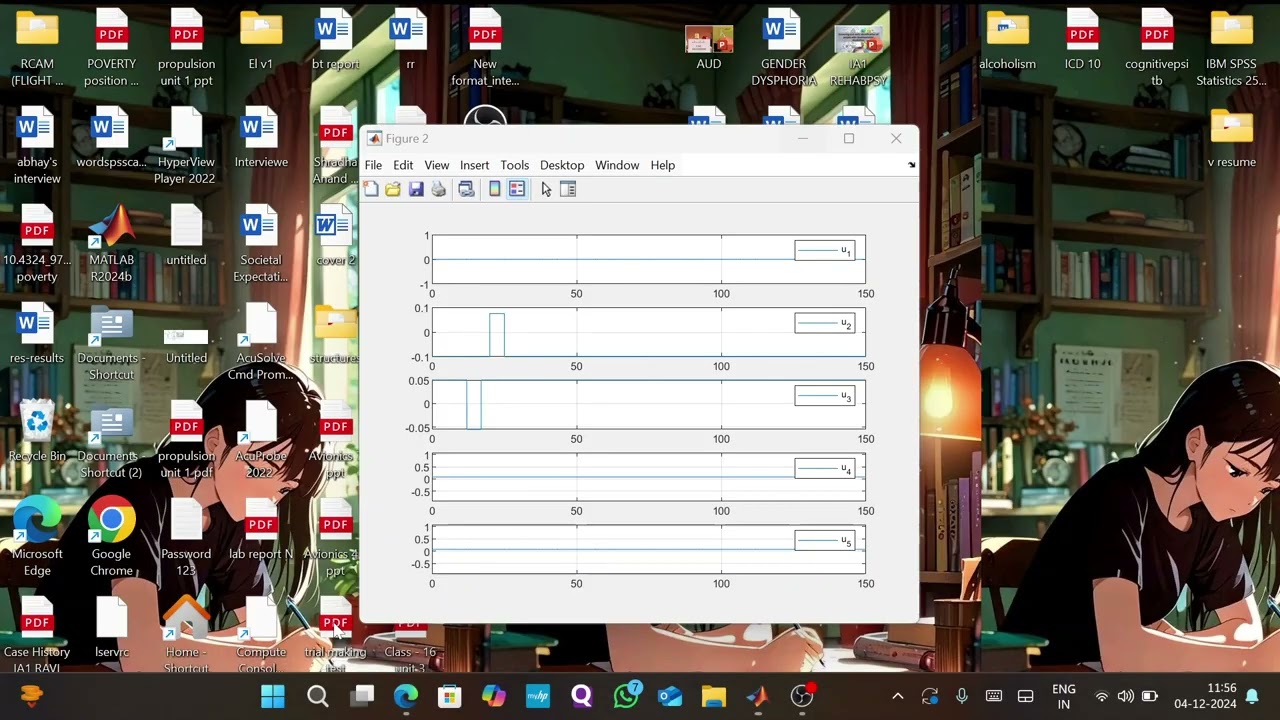The height and width of the screenshot is (720, 1280).
Task: Open the notification bell in the taskbar
Action: pyautogui.click(x=1252, y=696)
